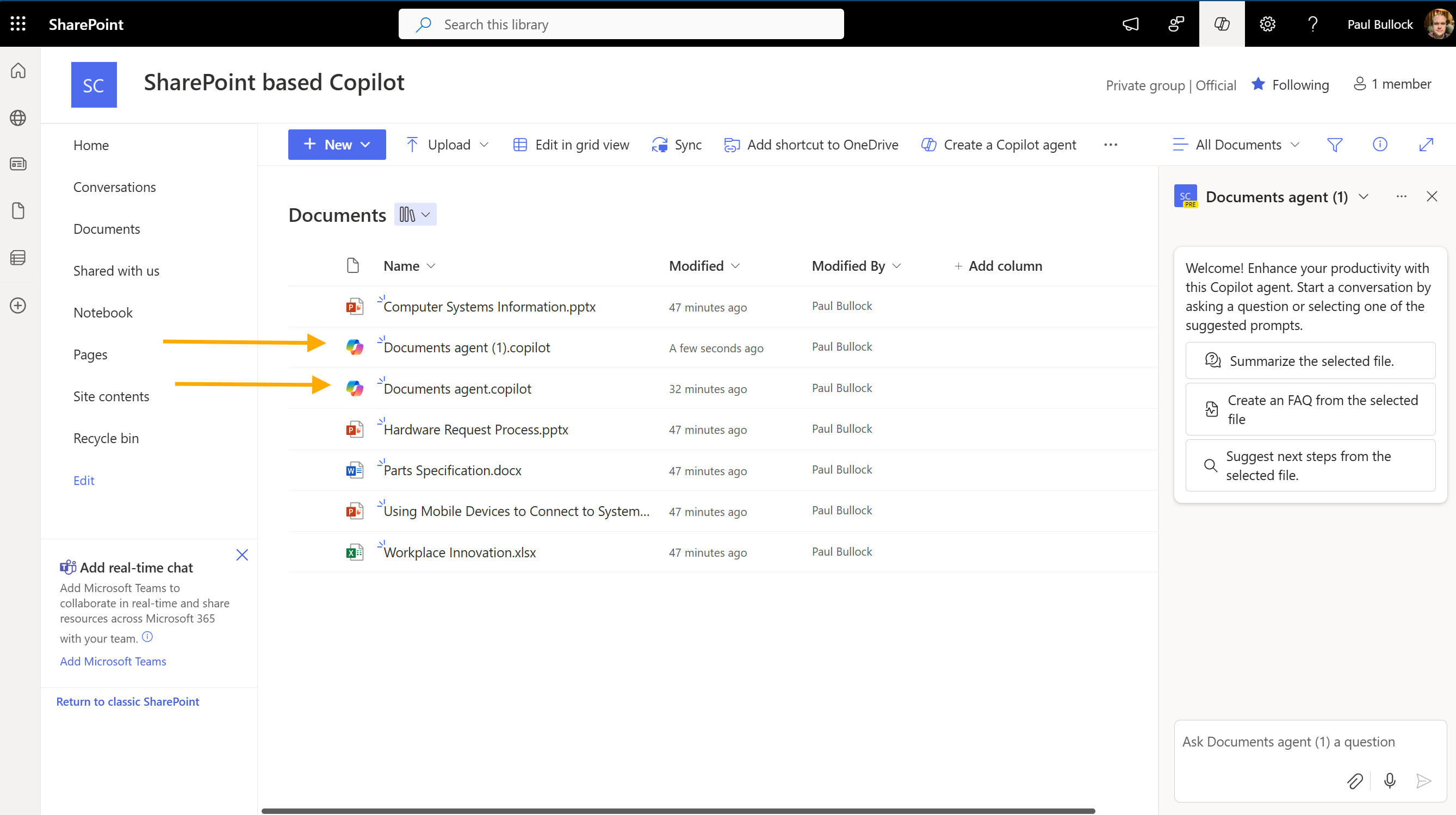Attach a file in the agent chat
This screenshot has height=815, width=1456.
coord(1355,781)
